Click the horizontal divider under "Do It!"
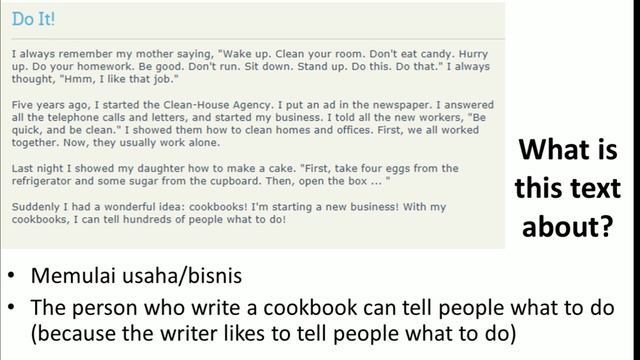This screenshot has height=360, width=640. point(258,39)
